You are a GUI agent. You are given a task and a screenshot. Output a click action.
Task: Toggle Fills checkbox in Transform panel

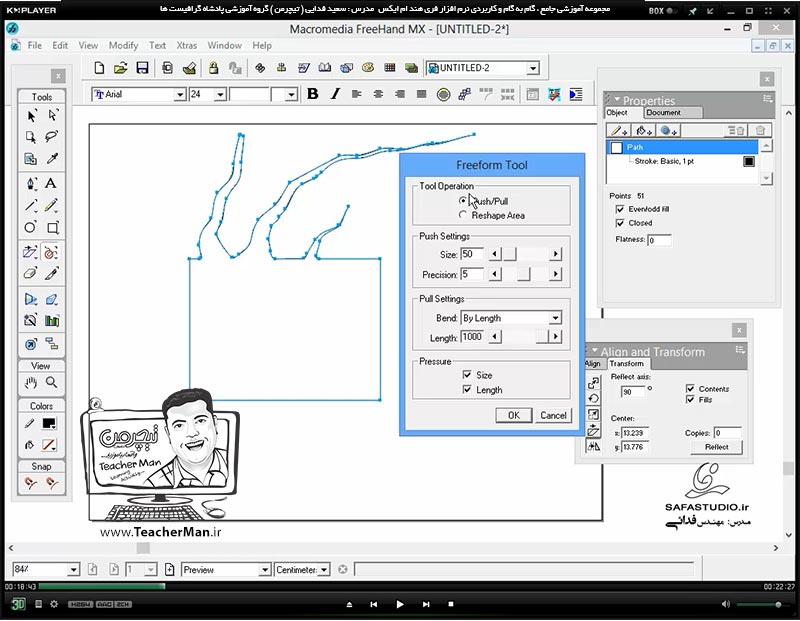tap(690, 400)
